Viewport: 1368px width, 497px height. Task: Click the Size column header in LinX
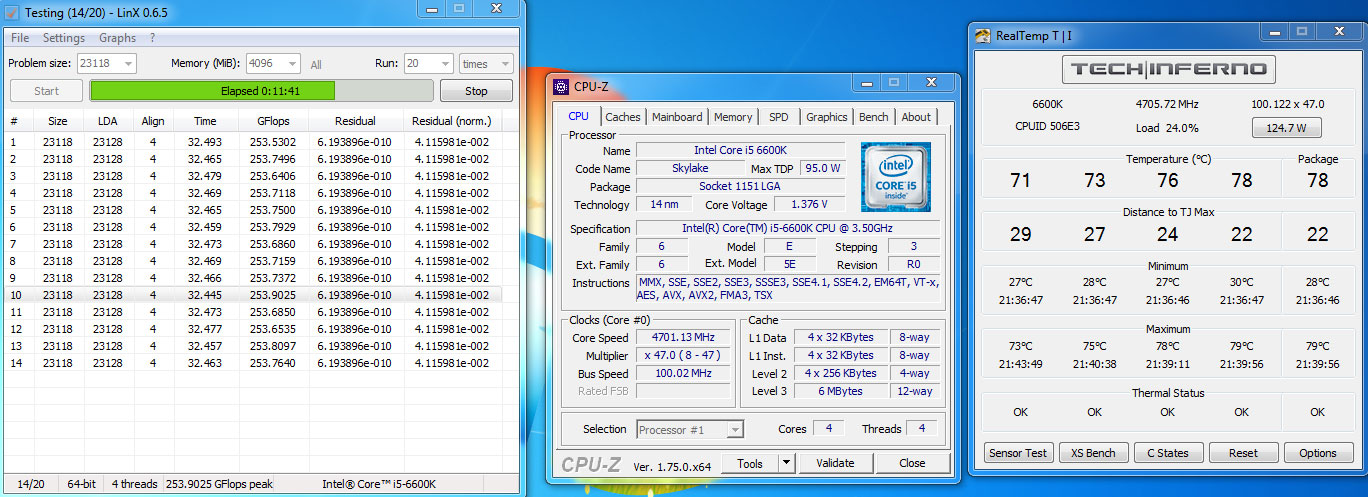tap(57, 121)
